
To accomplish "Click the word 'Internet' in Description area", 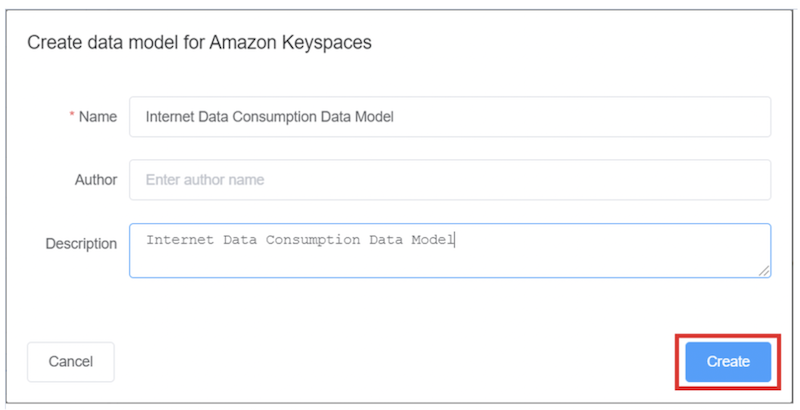I will pyautogui.click(x=178, y=240).
